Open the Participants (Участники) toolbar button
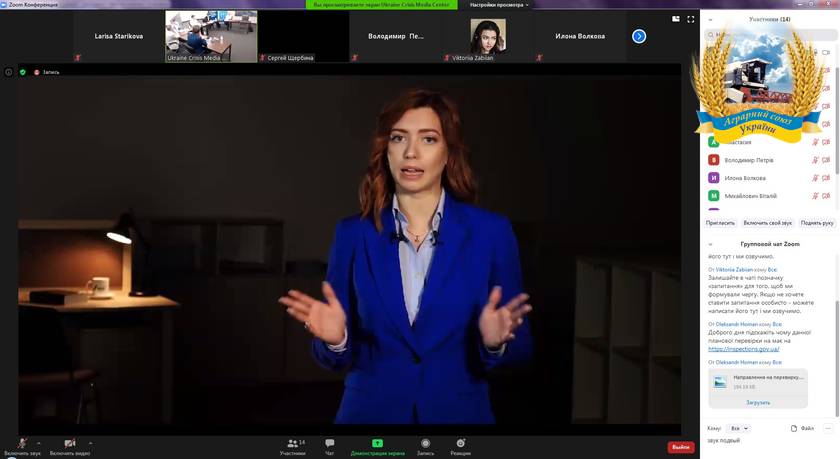The image size is (840, 459). point(293,447)
